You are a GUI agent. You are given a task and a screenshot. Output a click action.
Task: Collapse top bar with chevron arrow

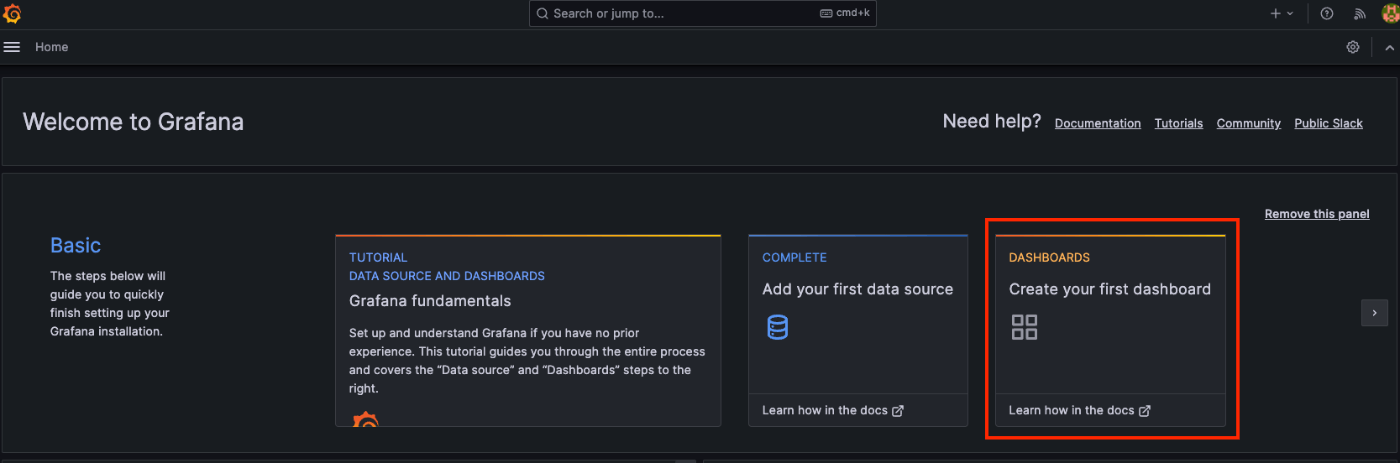1389,47
